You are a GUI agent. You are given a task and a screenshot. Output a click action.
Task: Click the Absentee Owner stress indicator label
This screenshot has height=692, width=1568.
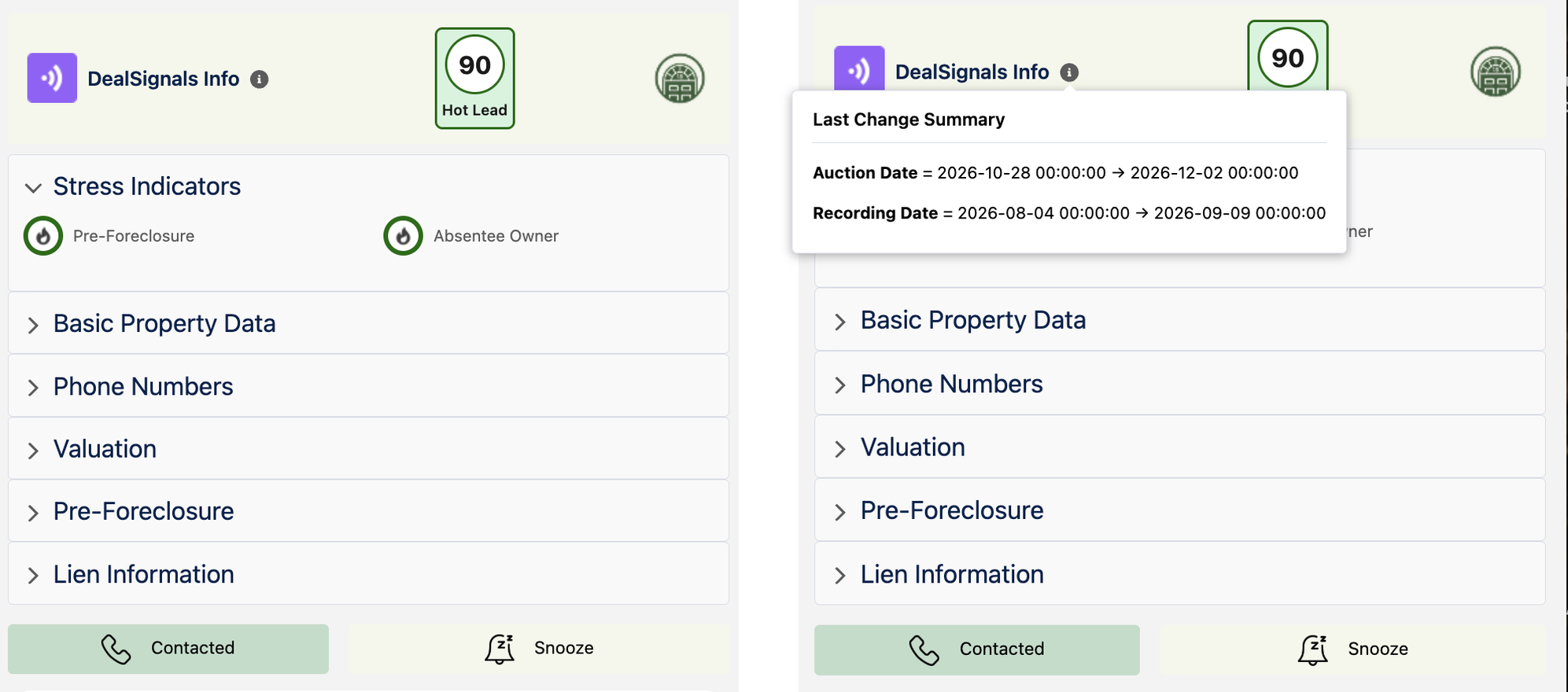click(x=496, y=236)
